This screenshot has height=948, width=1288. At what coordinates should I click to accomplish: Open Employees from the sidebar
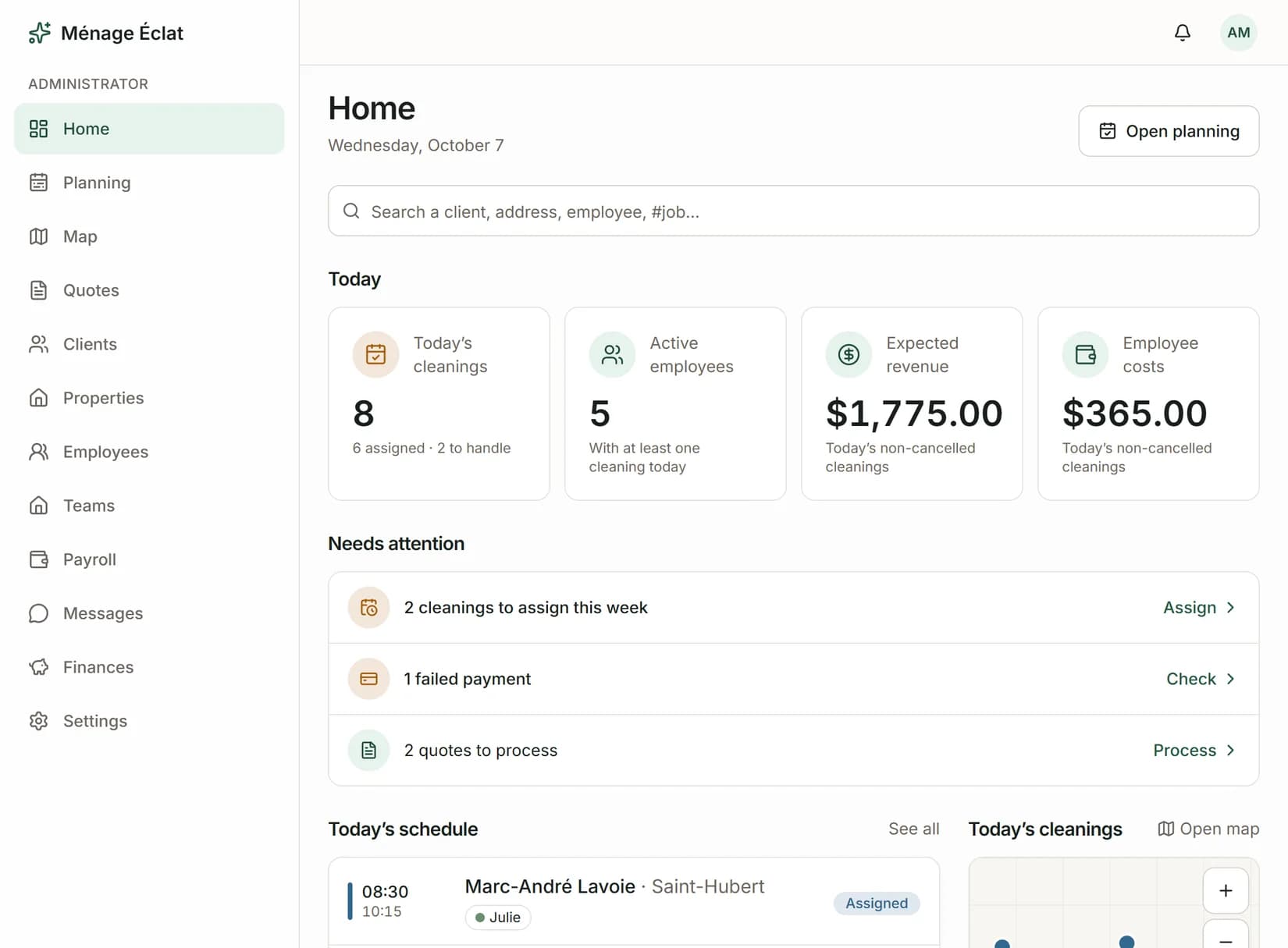click(x=149, y=452)
